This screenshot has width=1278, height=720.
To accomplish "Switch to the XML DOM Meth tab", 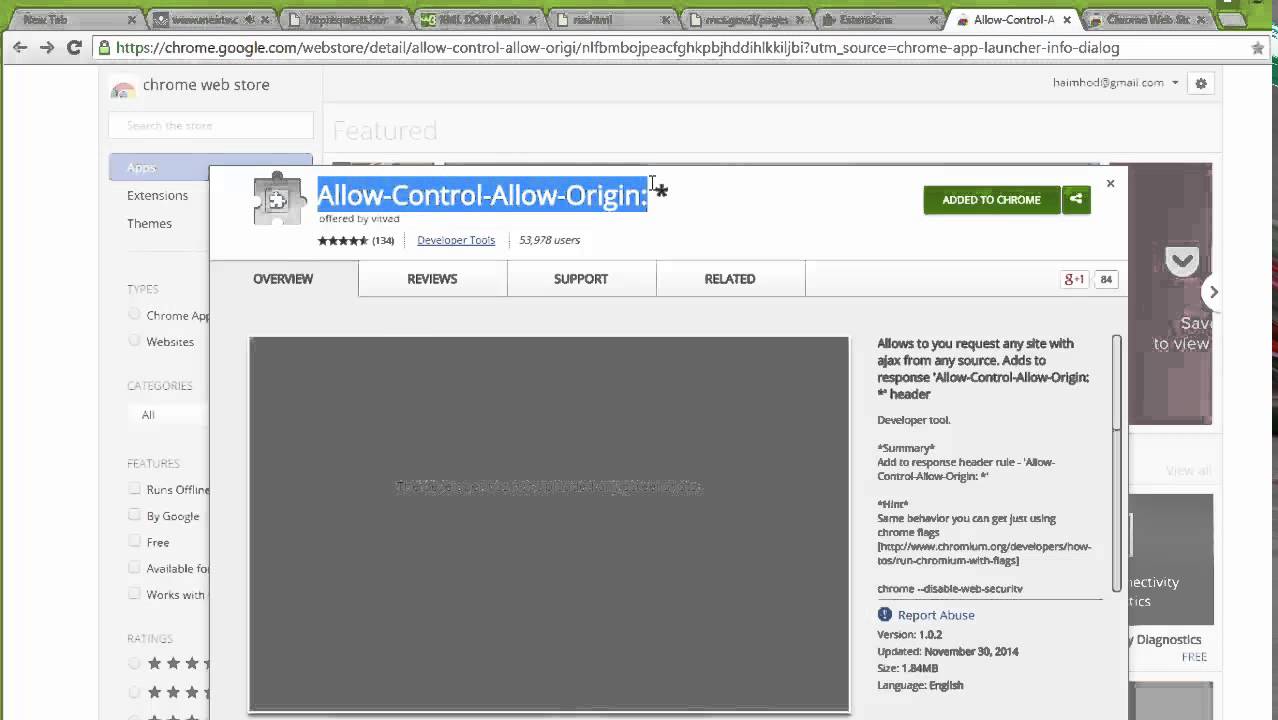I will [477, 19].
